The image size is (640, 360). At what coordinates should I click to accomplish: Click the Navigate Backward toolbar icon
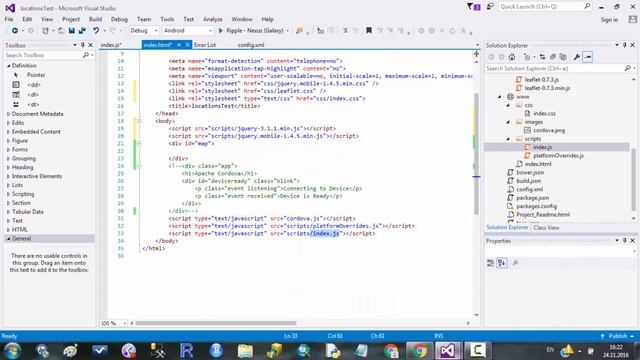tap(15, 31)
